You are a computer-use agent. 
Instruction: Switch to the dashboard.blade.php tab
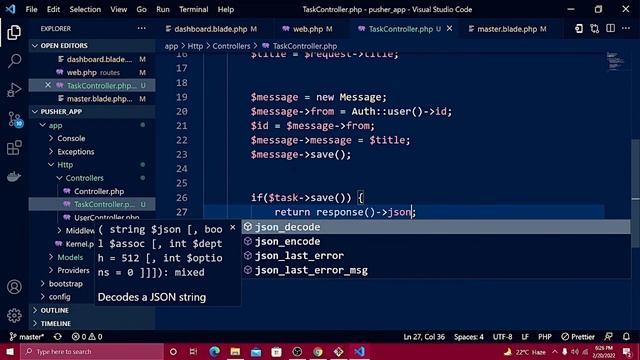pos(211,29)
